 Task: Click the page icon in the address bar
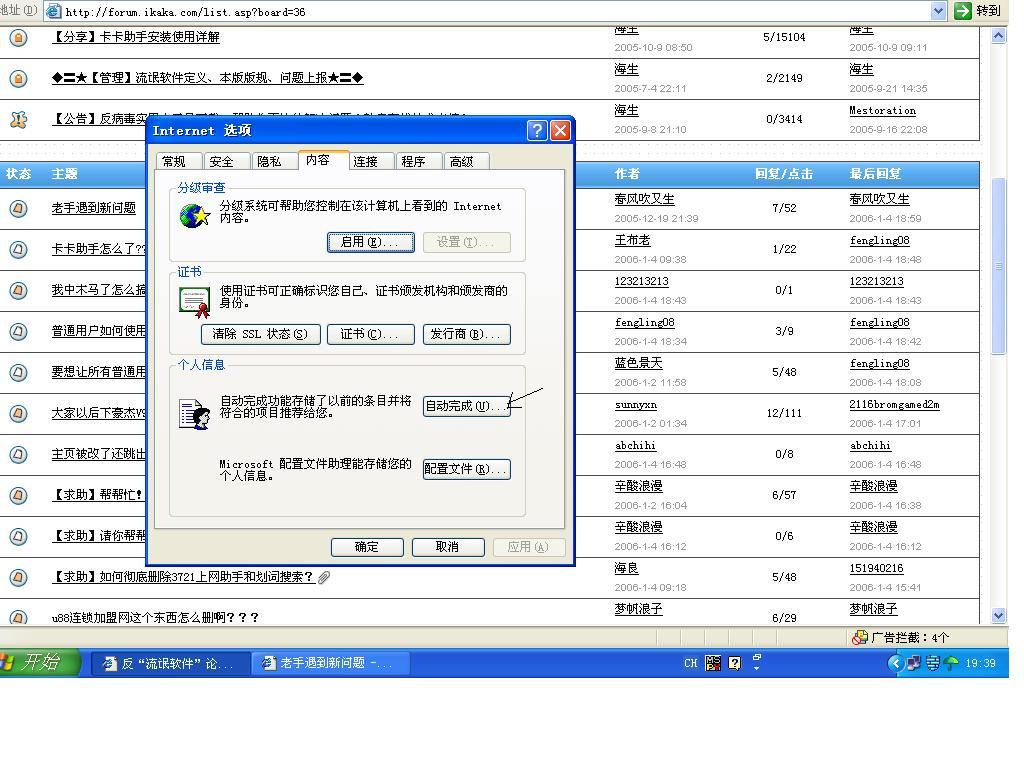pos(54,11)
